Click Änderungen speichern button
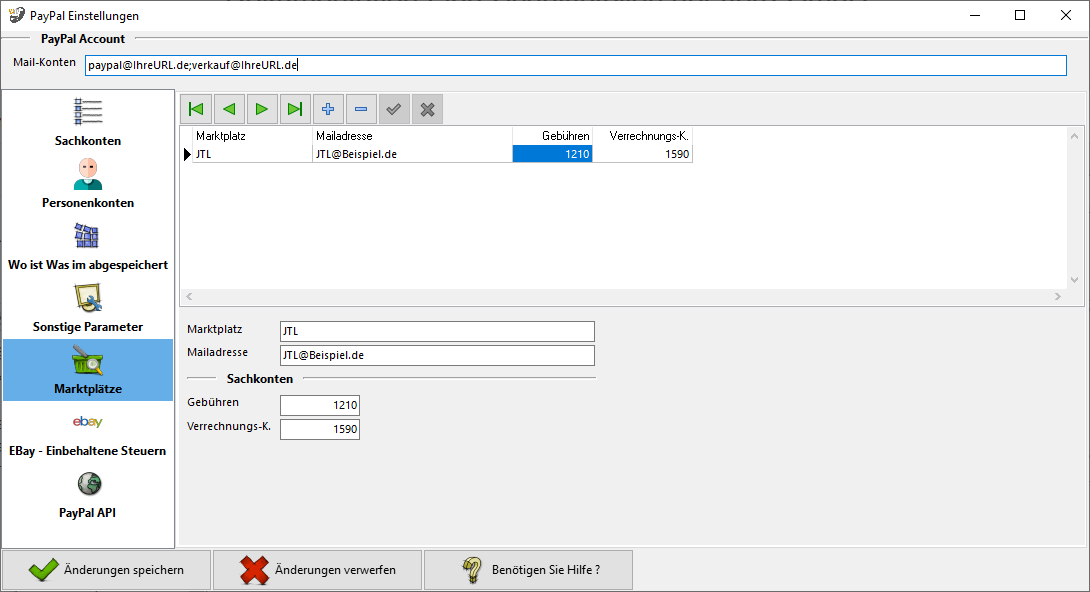 pyautogui.click(x=106, y=570)
